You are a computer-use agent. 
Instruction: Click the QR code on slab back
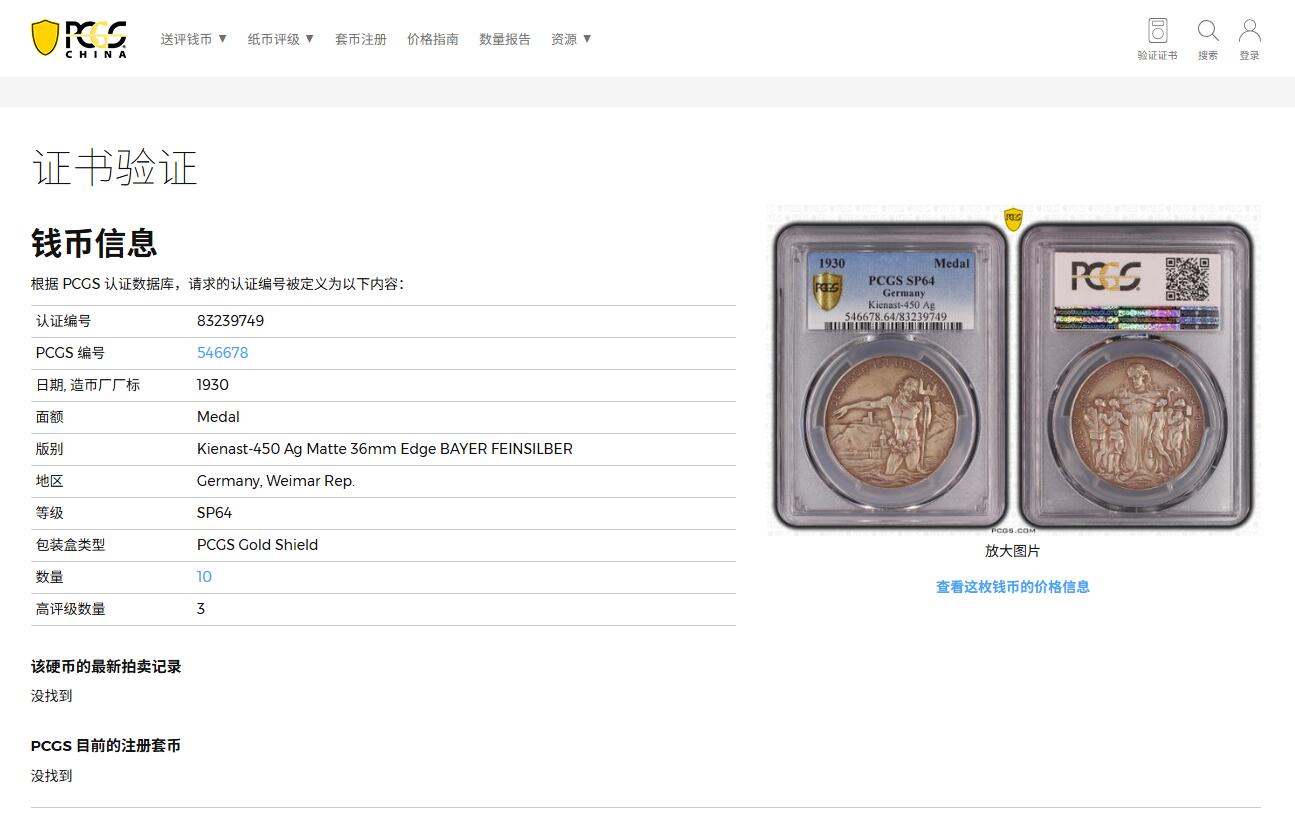[1187, 279]
